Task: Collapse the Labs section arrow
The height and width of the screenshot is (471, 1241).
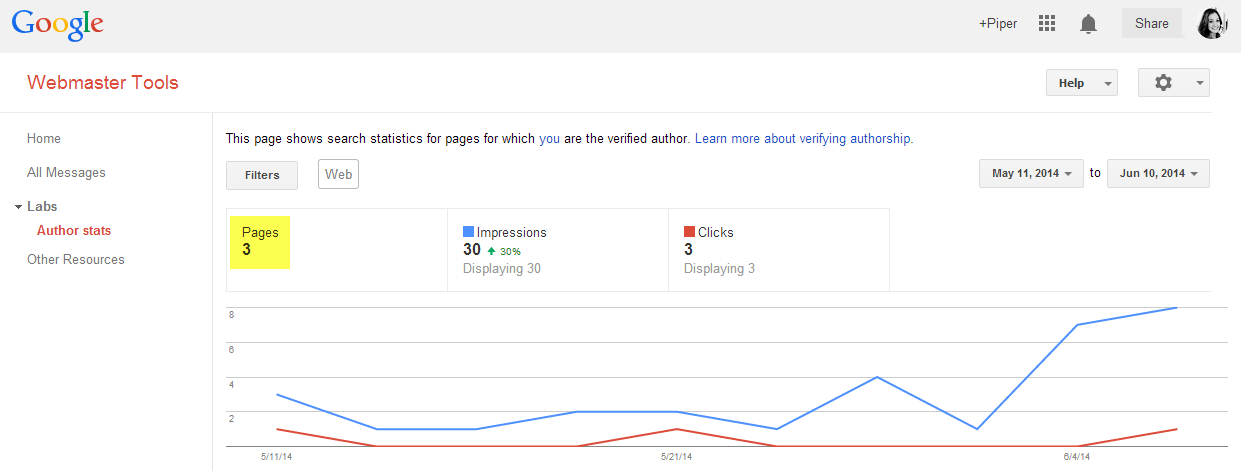Action: point(18,207)
